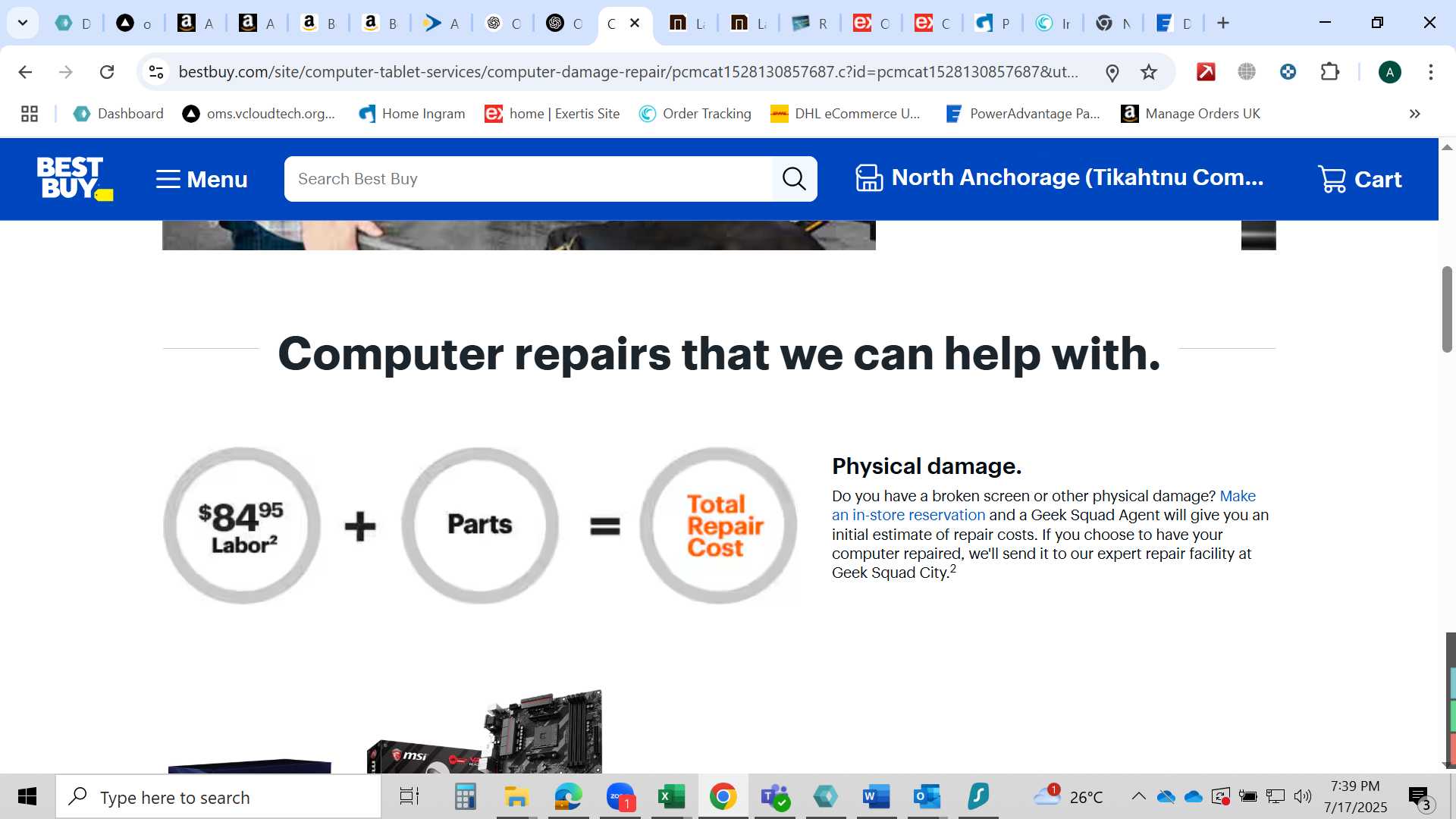1456x819 pixels.
Task: Open the Chrome profile 'A' avatar
Action: pyautogui.click(x=1389, y=72)
